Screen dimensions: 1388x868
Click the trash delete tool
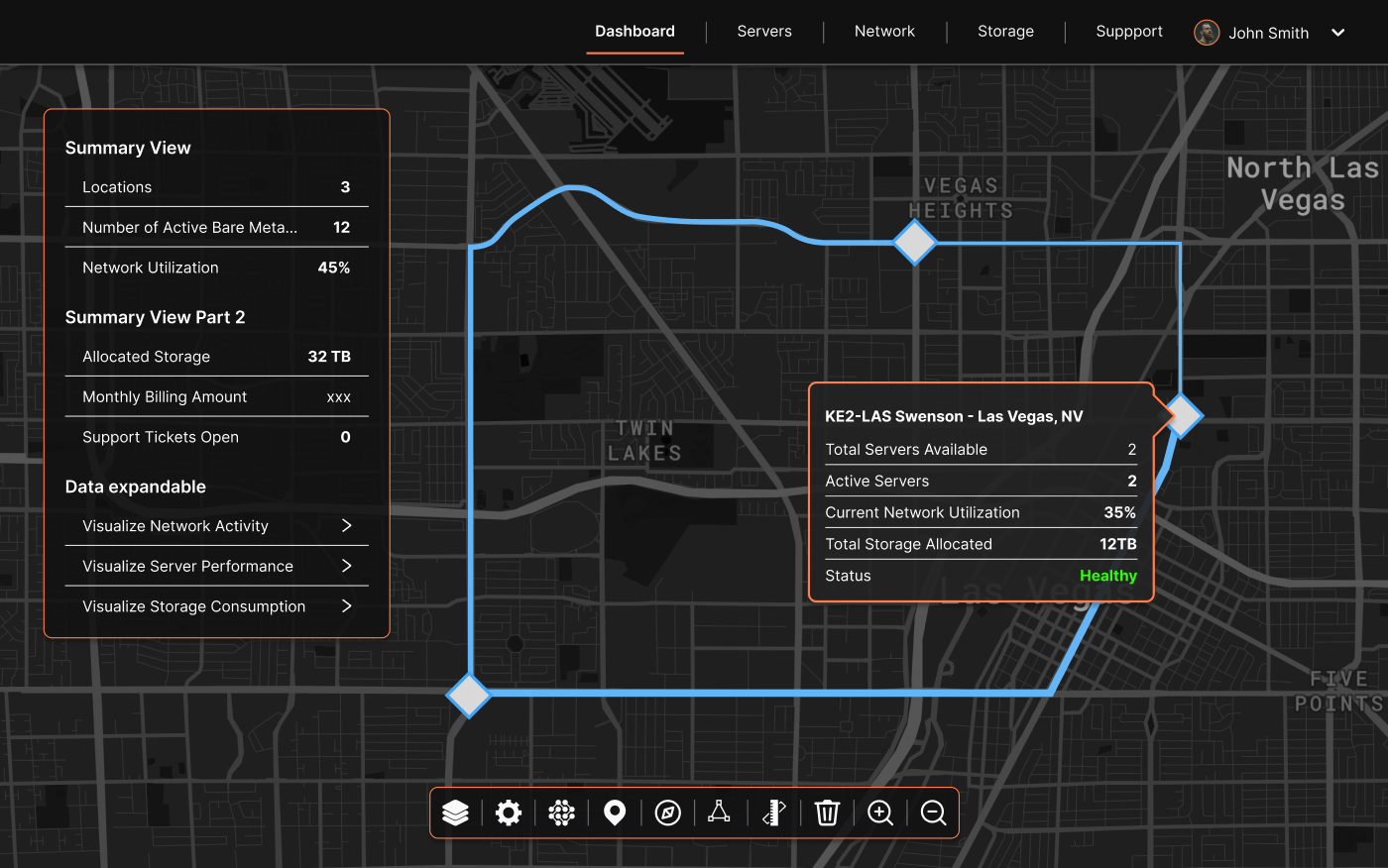[827, 814]
